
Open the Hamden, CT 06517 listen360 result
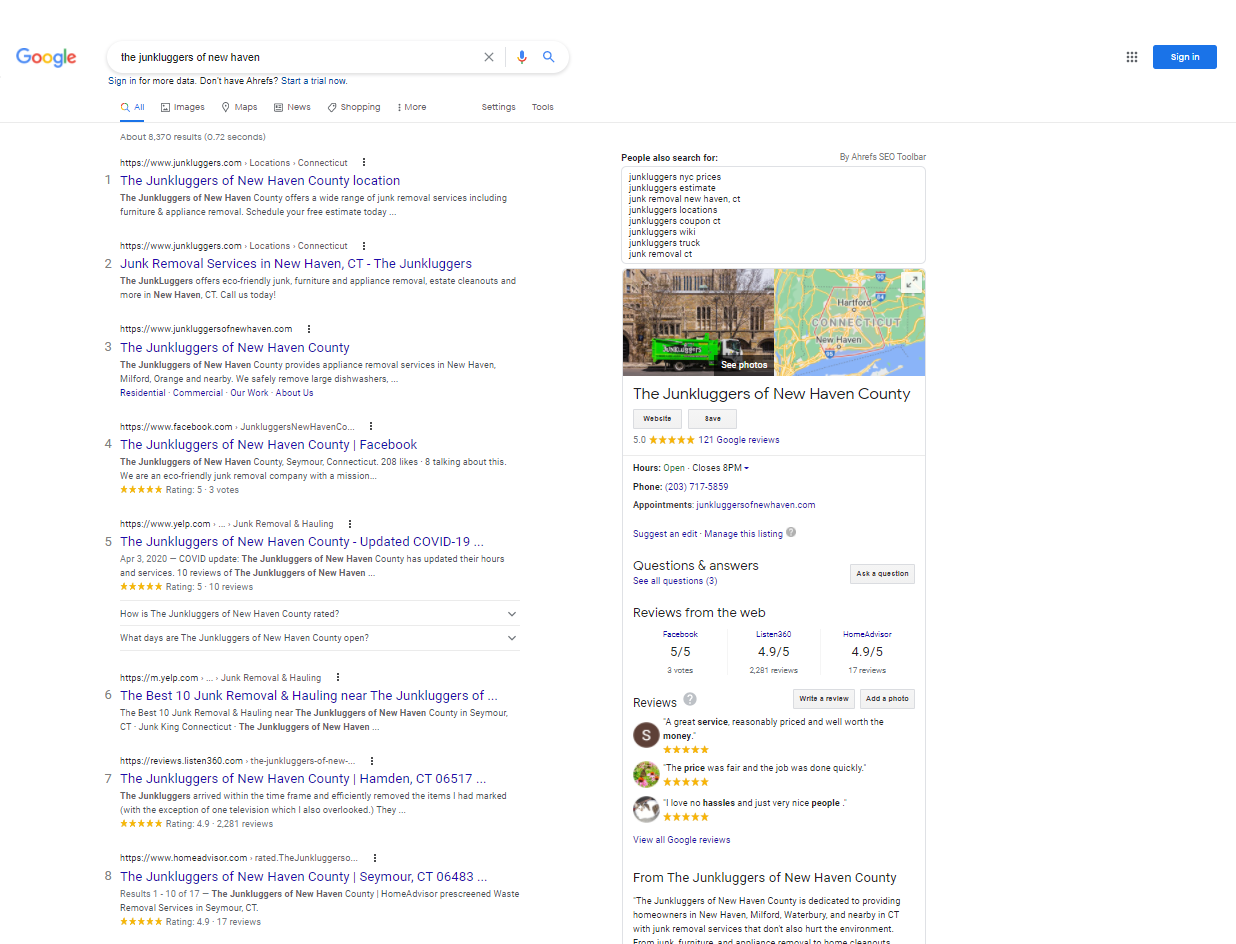tap(303, 779)
